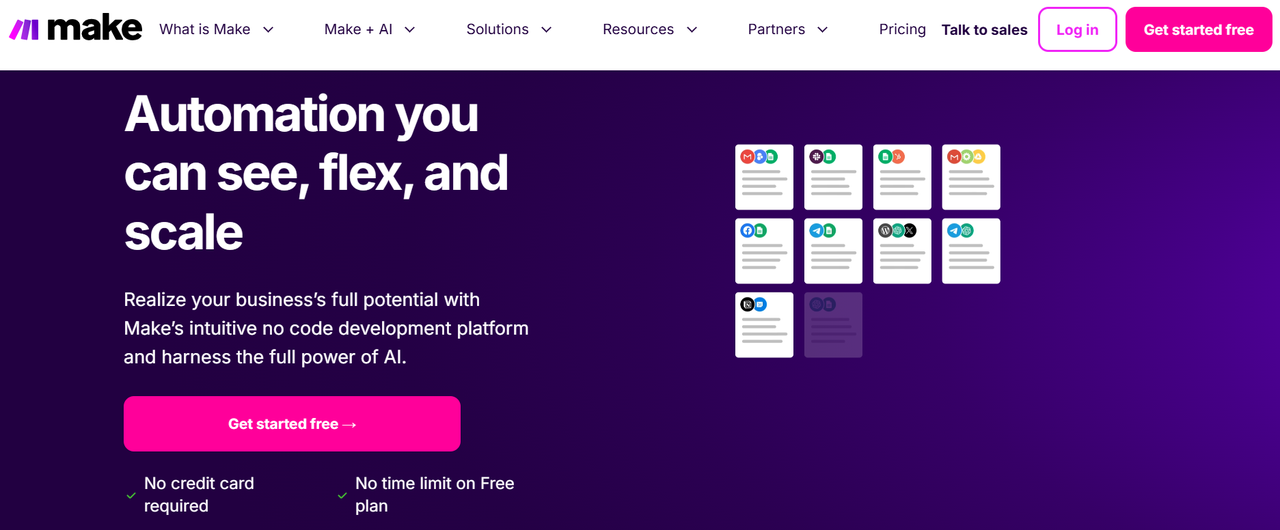Click checkmark beside No time limit text

point(342,495)
